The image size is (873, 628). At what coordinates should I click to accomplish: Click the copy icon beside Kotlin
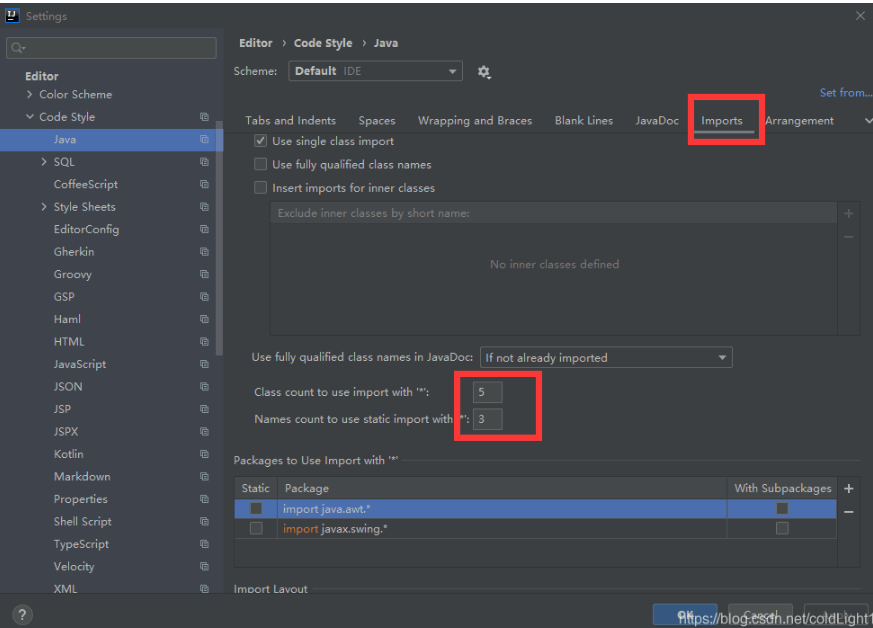204,454
